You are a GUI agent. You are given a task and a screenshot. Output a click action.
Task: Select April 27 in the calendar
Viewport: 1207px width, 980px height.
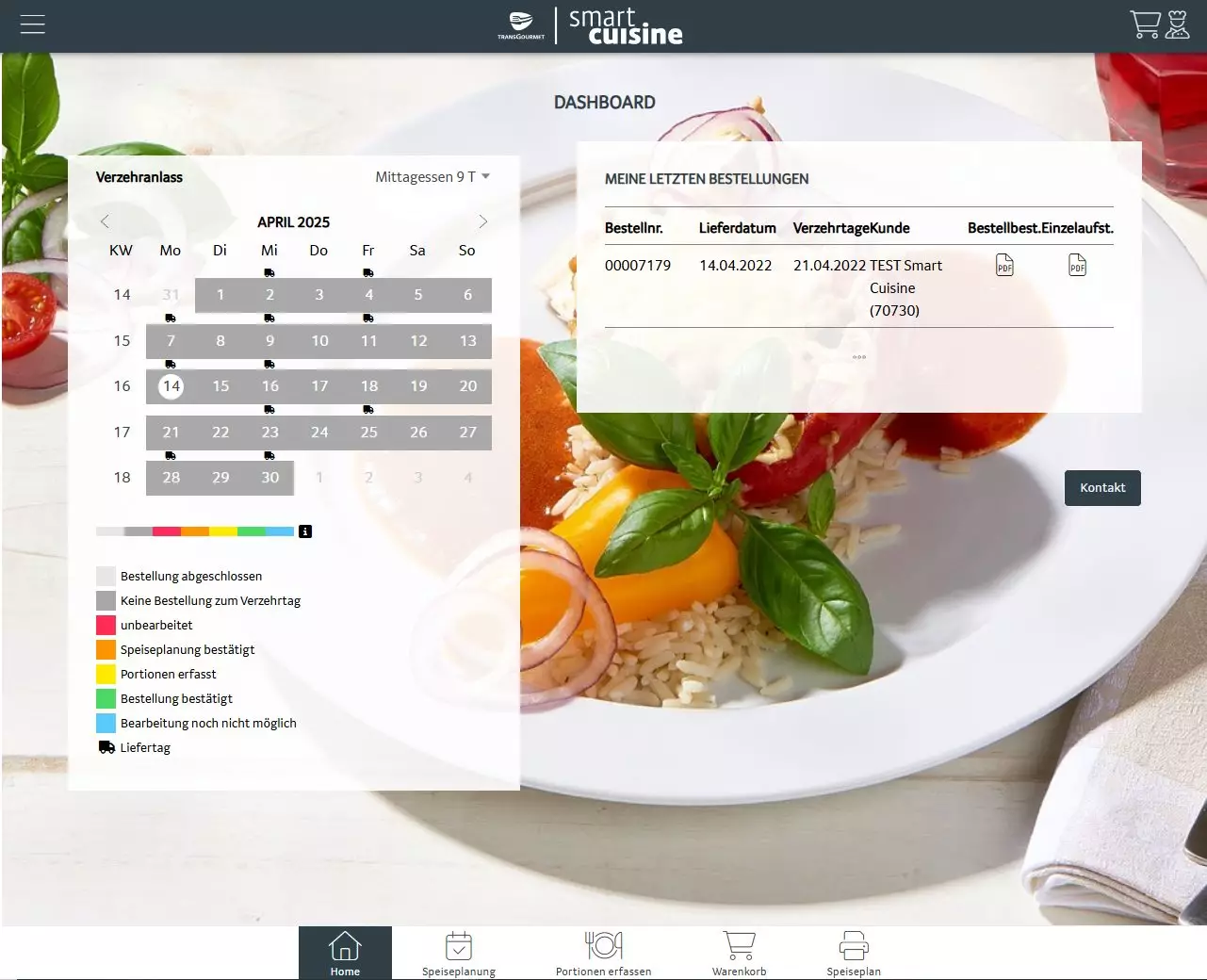click(x=468, y=433)
